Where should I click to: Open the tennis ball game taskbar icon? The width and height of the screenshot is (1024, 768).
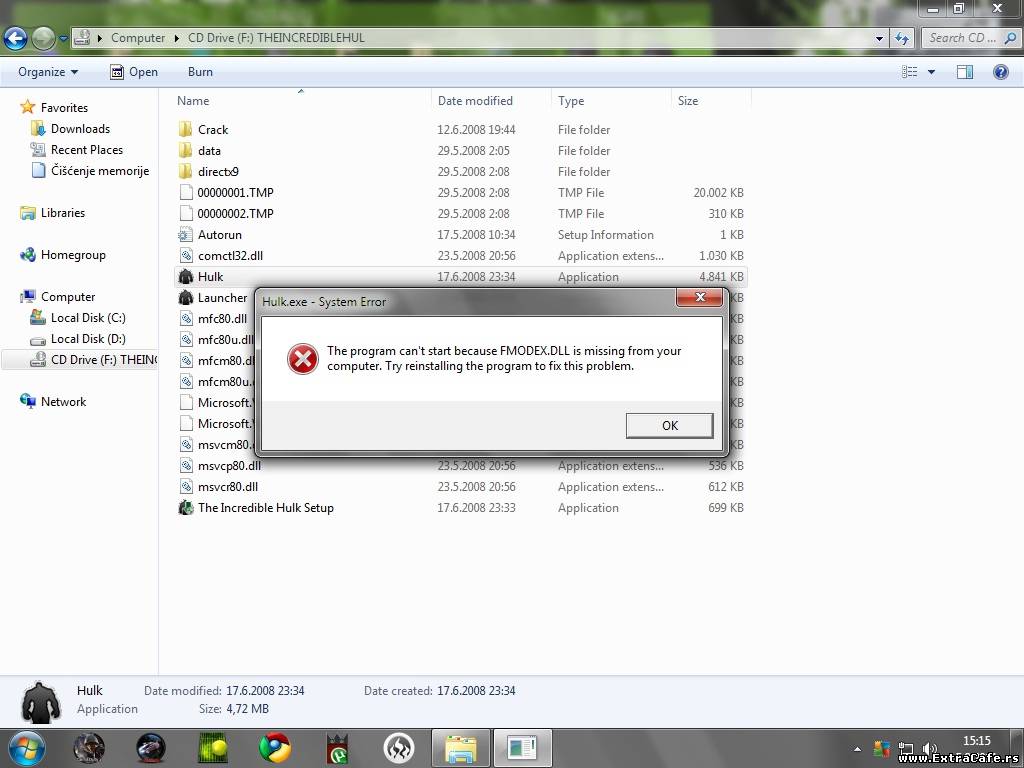click(x=213, y=748)
